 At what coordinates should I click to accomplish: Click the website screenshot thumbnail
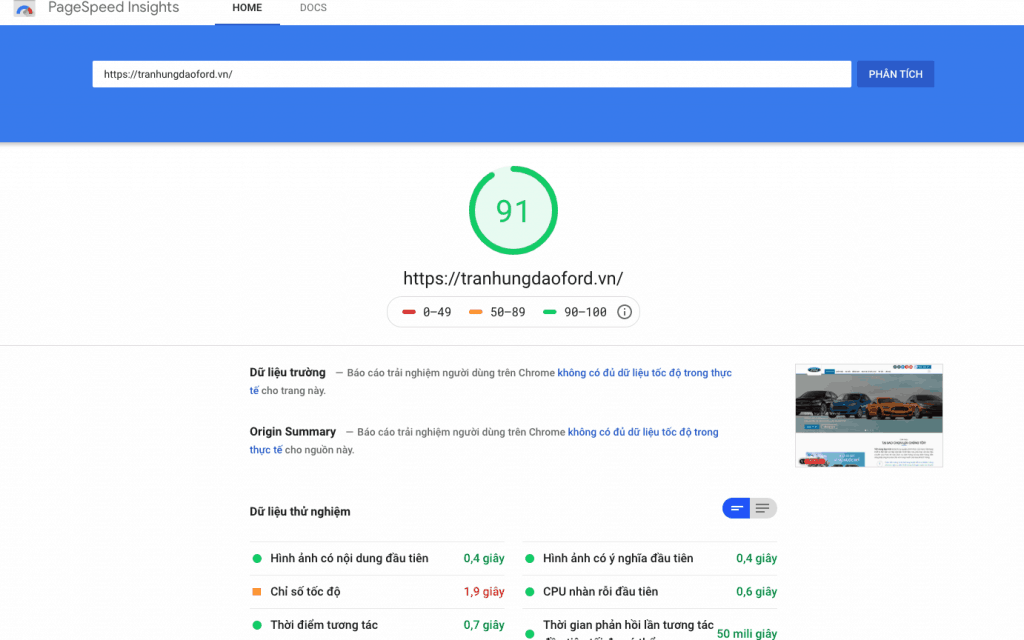[868, 415]
